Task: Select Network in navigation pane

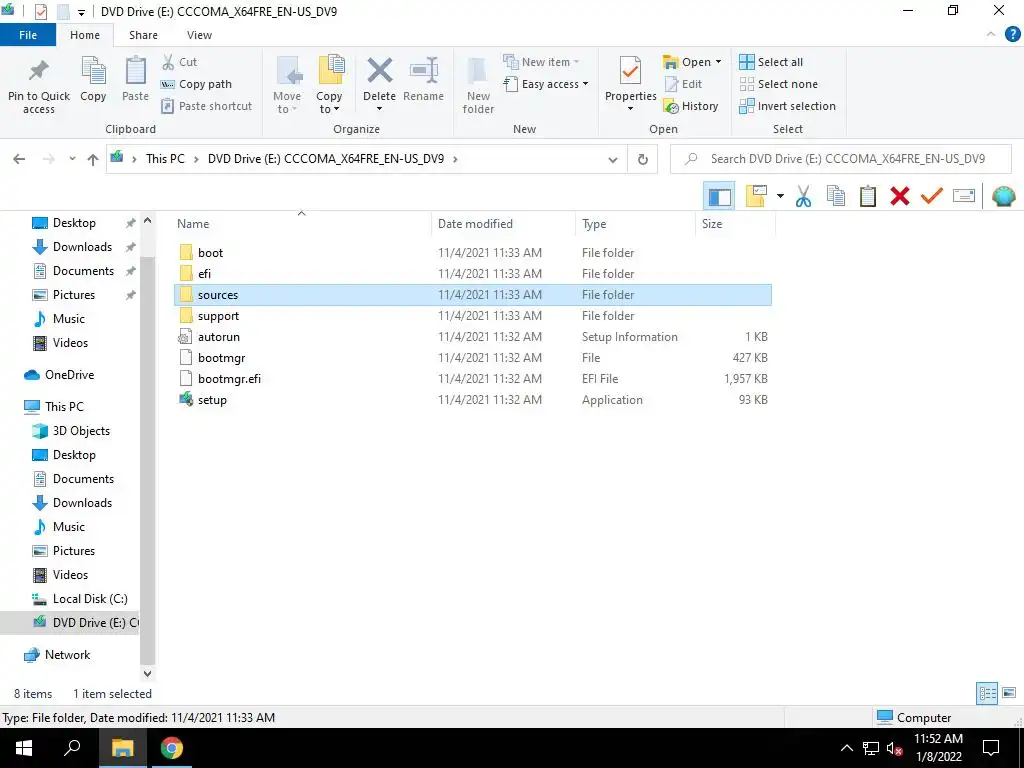Action: pos(67,655)
